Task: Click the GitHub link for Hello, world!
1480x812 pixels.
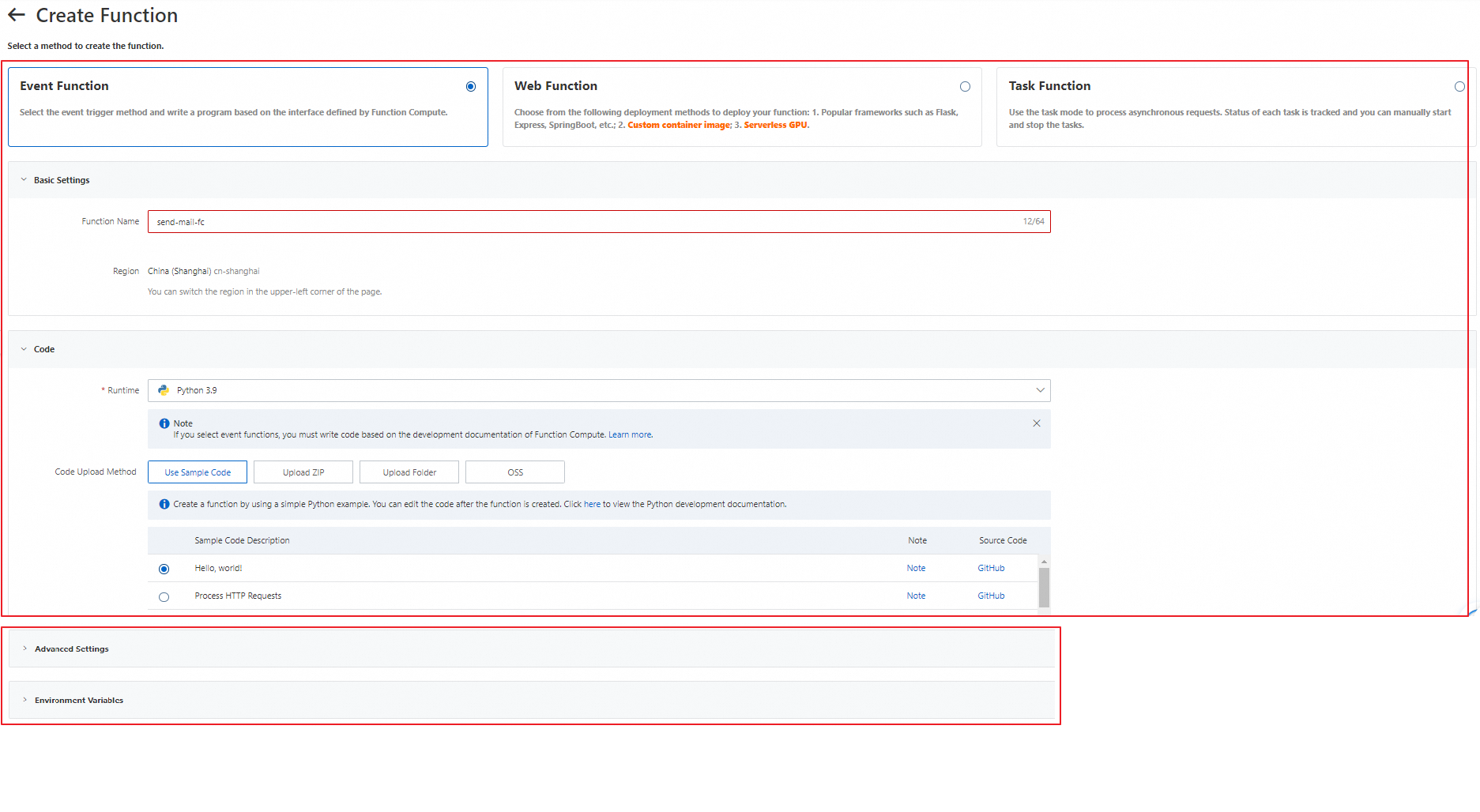Action: point(990,568)
